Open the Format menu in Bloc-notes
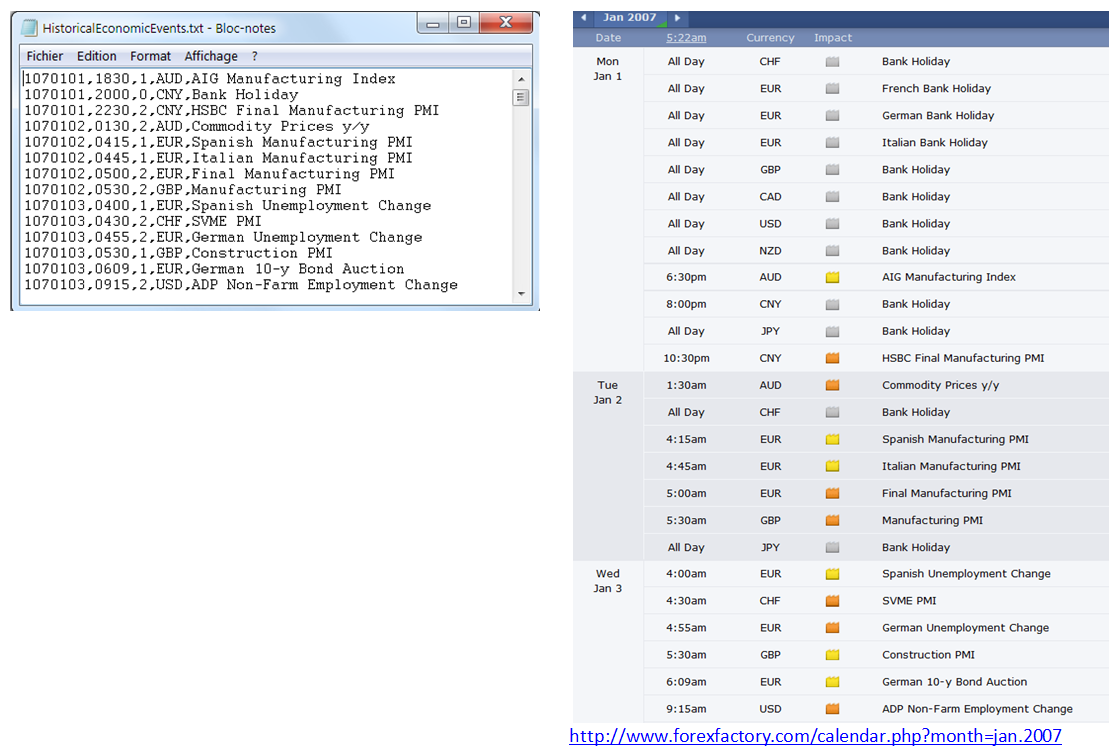This screenshot has height=756, width=1118. [x=150, y=56]
